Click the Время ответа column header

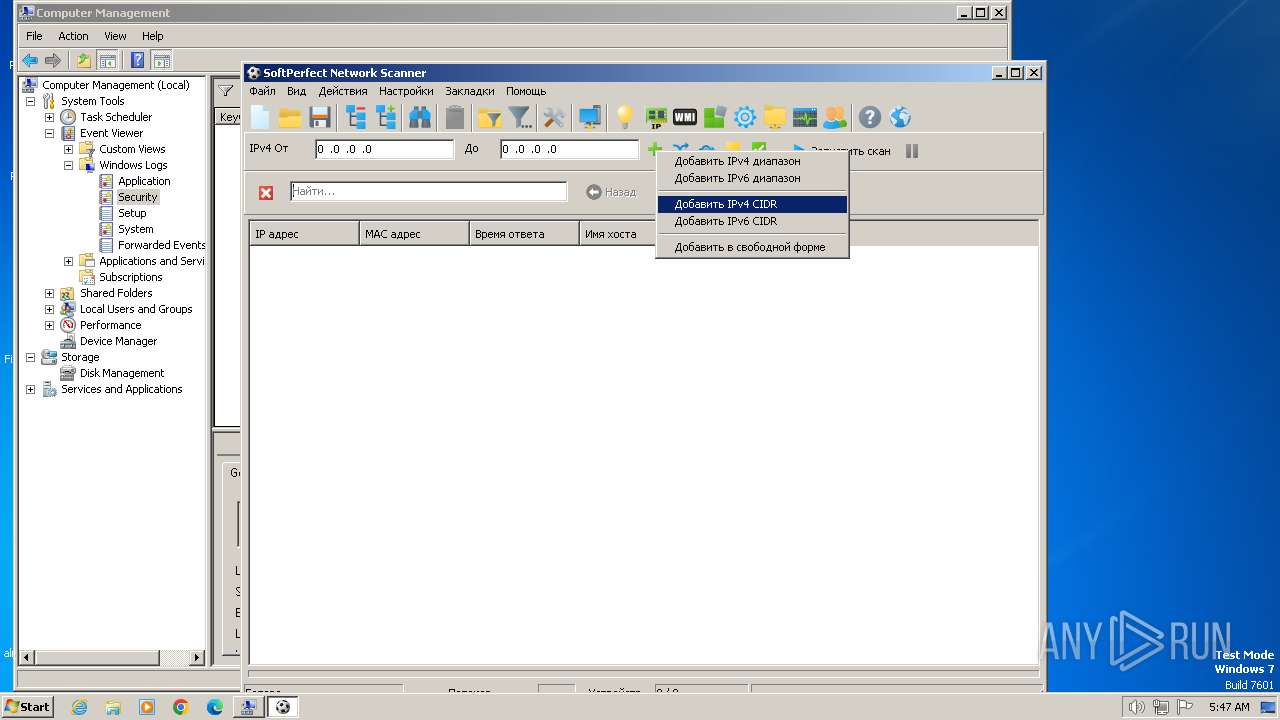pos(524,234)
